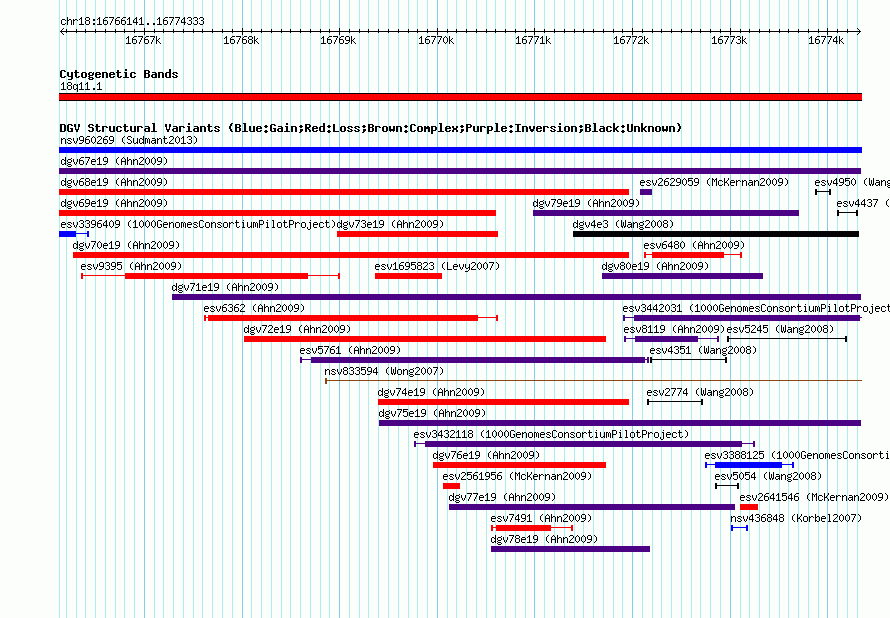
Task: Click the dgv71e19 (Ahn2009) variant label
Action: point(225,287)
